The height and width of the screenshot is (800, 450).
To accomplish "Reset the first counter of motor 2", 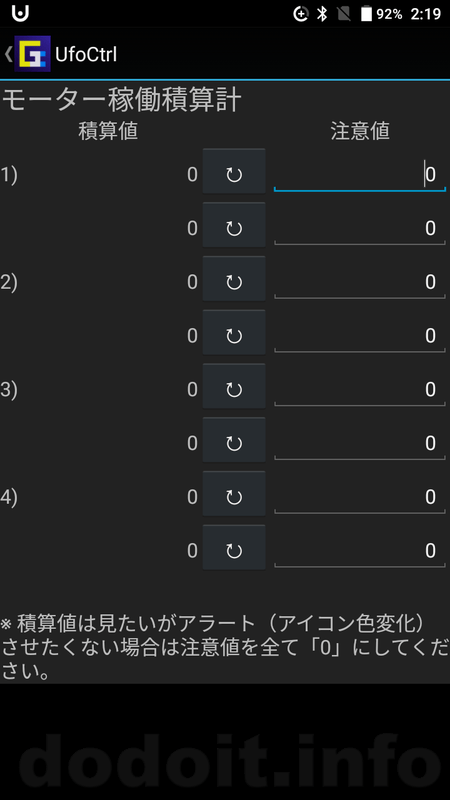I will click(x=234, y=279).
